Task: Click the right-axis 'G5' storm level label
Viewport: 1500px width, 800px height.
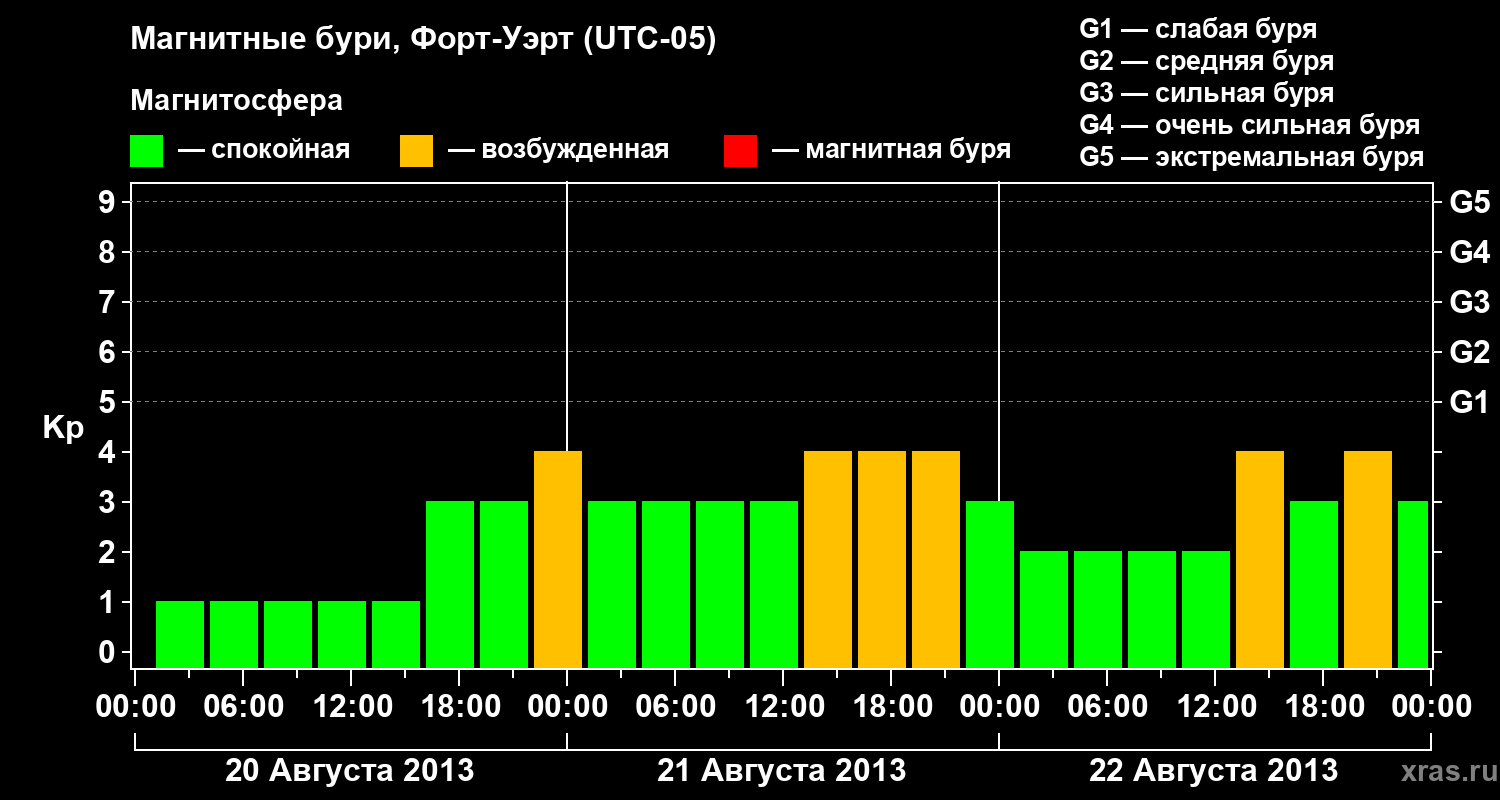Action: tap(1470, 202)
